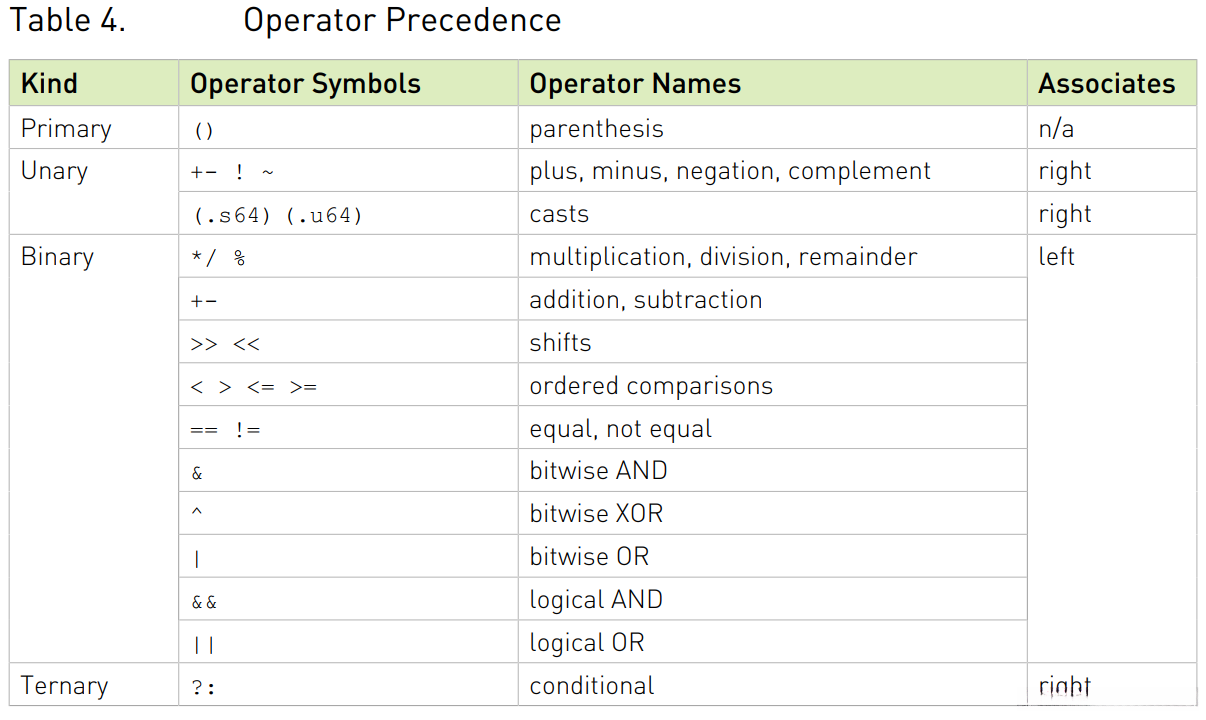This screenshot has height=720, width=1206.
Task: Click the 'Operator Names' column header
Action: (x=635, y=84)
